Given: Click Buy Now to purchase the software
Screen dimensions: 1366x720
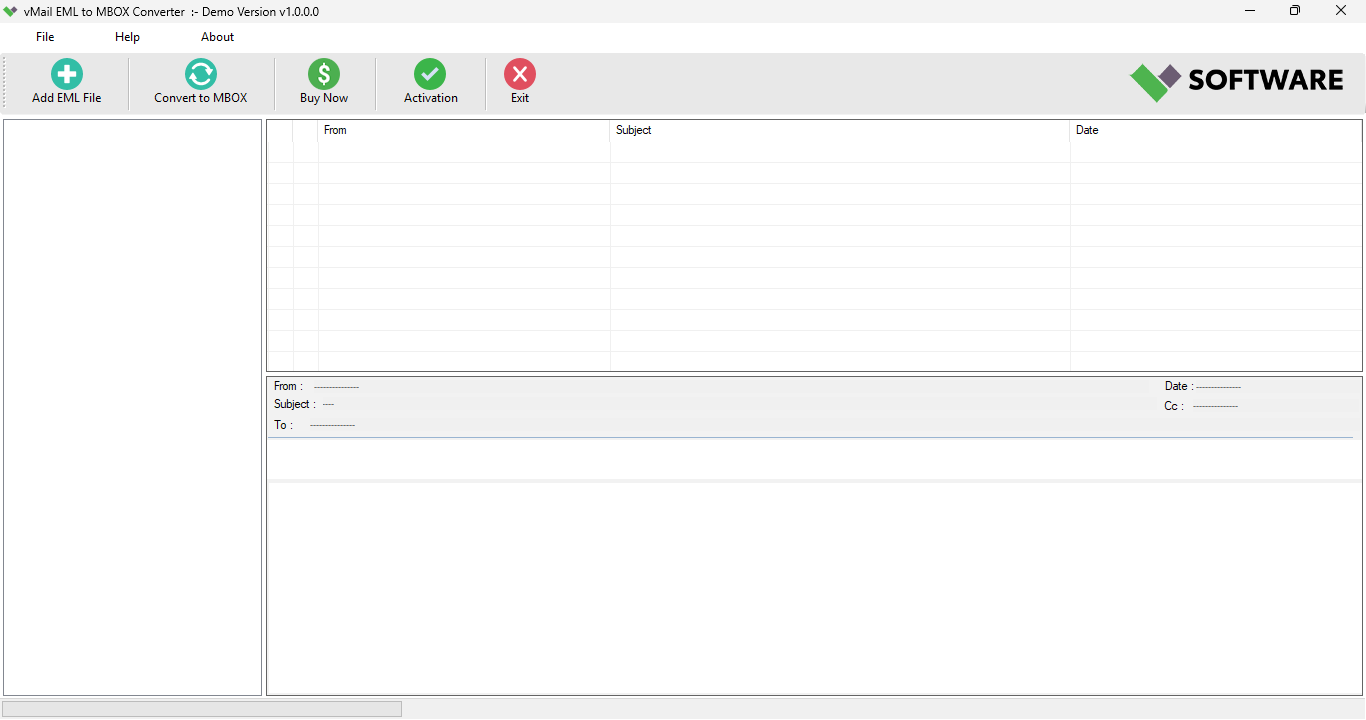Looking at the screenshot, I should [323, 82].
